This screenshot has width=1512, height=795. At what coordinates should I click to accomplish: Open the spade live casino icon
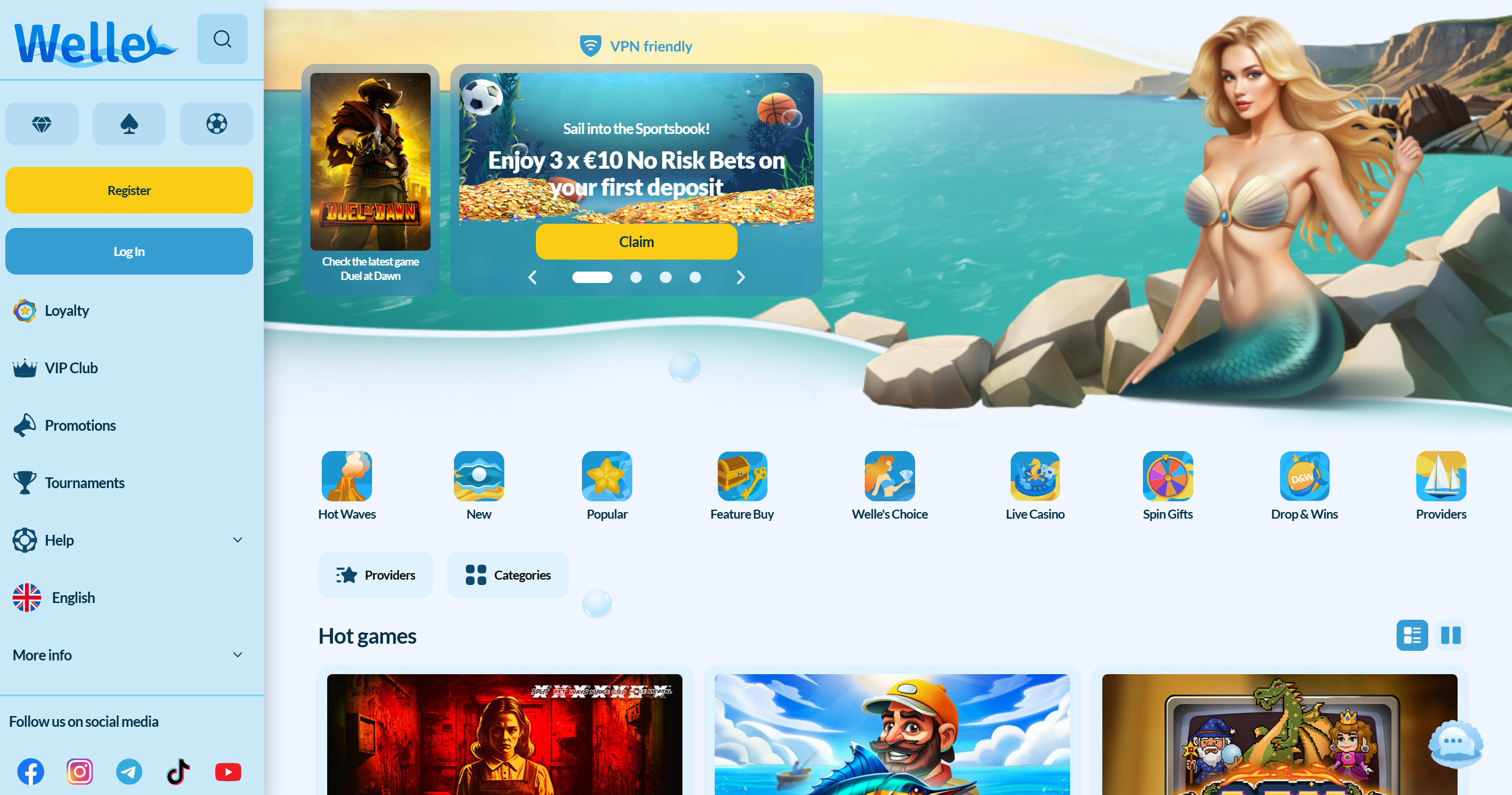(x=129, y=124)
